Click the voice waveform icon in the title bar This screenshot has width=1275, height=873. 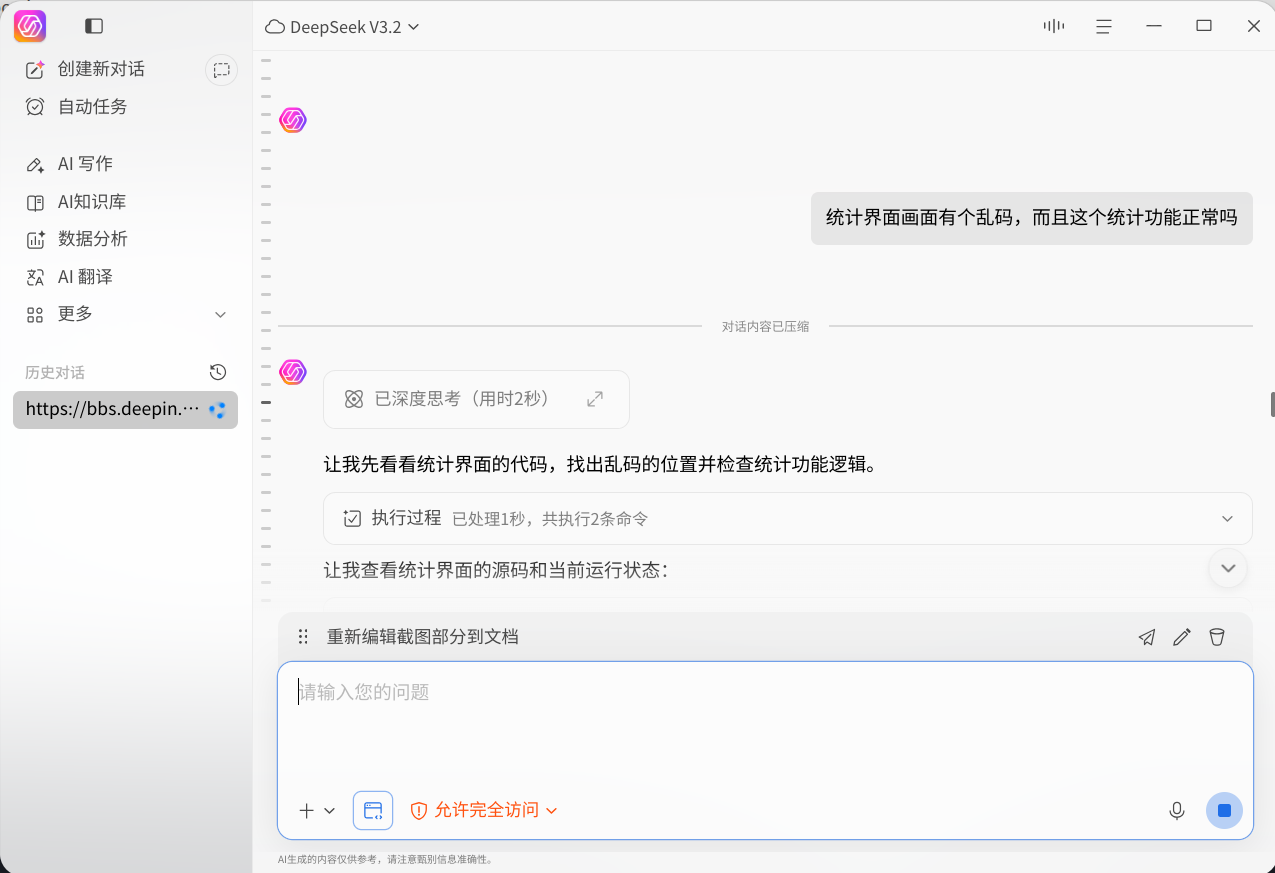[1054, 26]
